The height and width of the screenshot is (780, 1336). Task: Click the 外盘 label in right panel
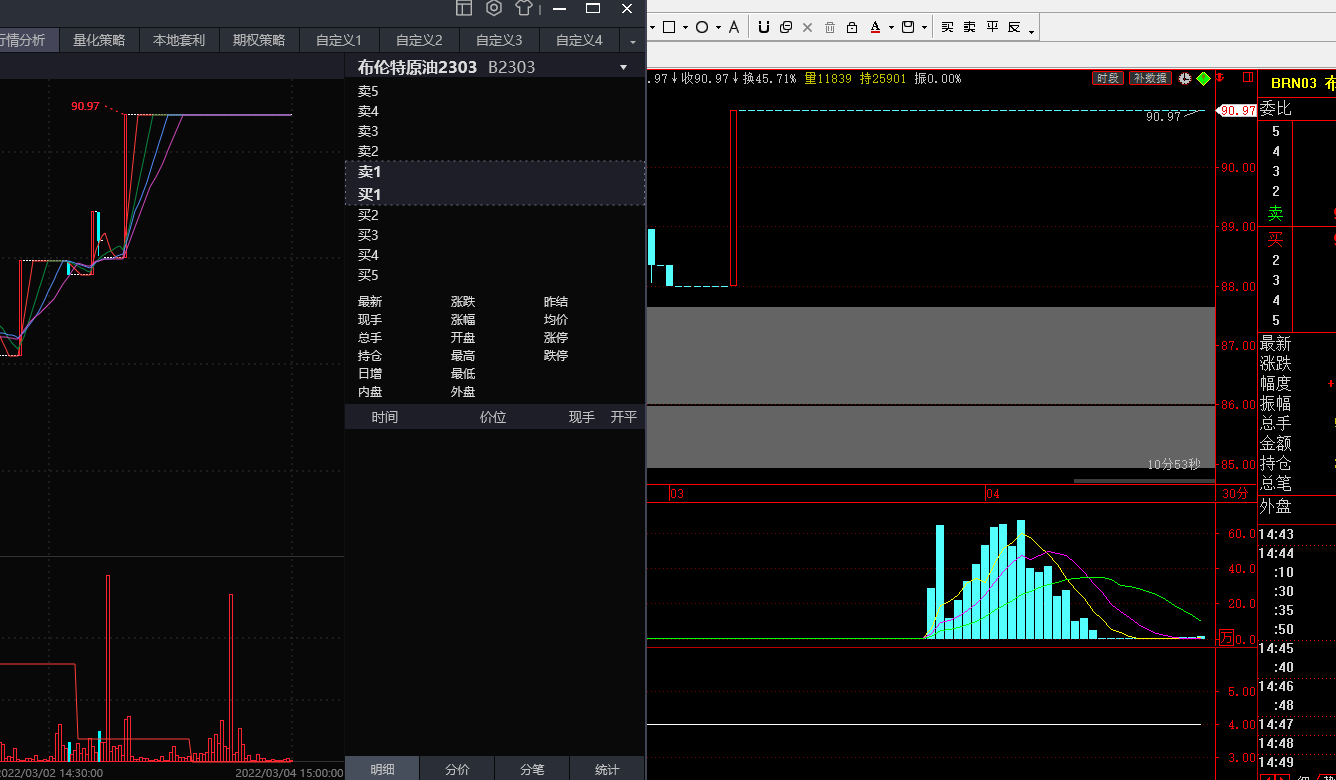pos(1276,507)
